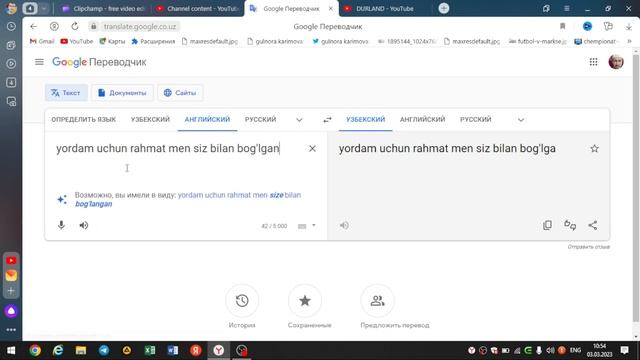
Task: Open the translation History
Action: tap(242, 301)
